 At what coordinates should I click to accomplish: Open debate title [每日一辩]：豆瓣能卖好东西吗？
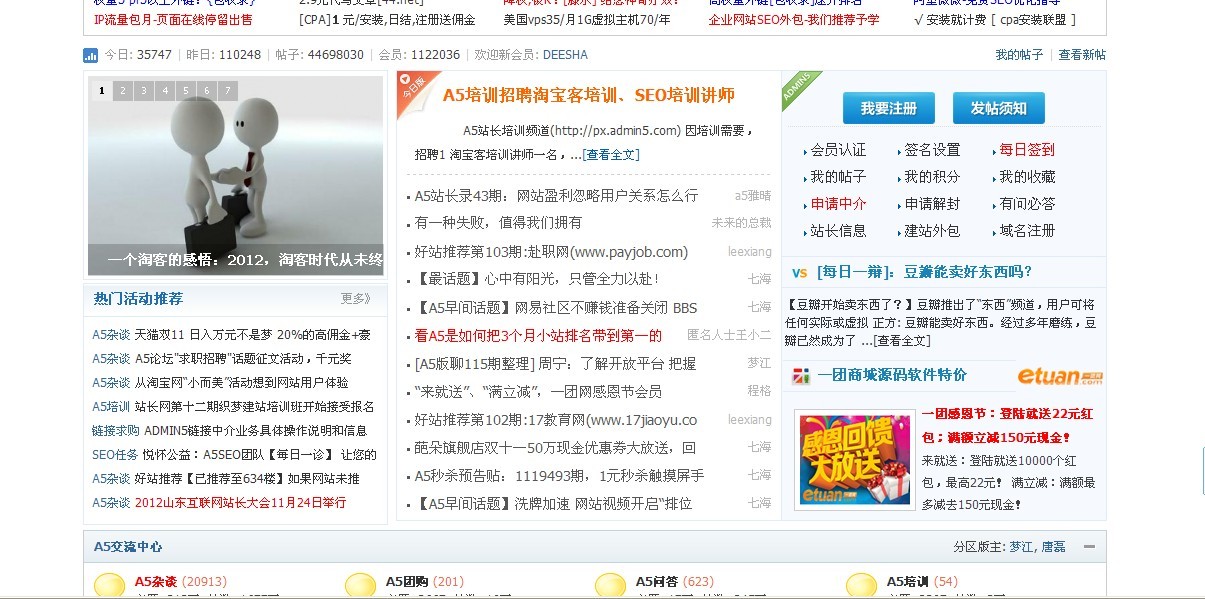[924, 271]
